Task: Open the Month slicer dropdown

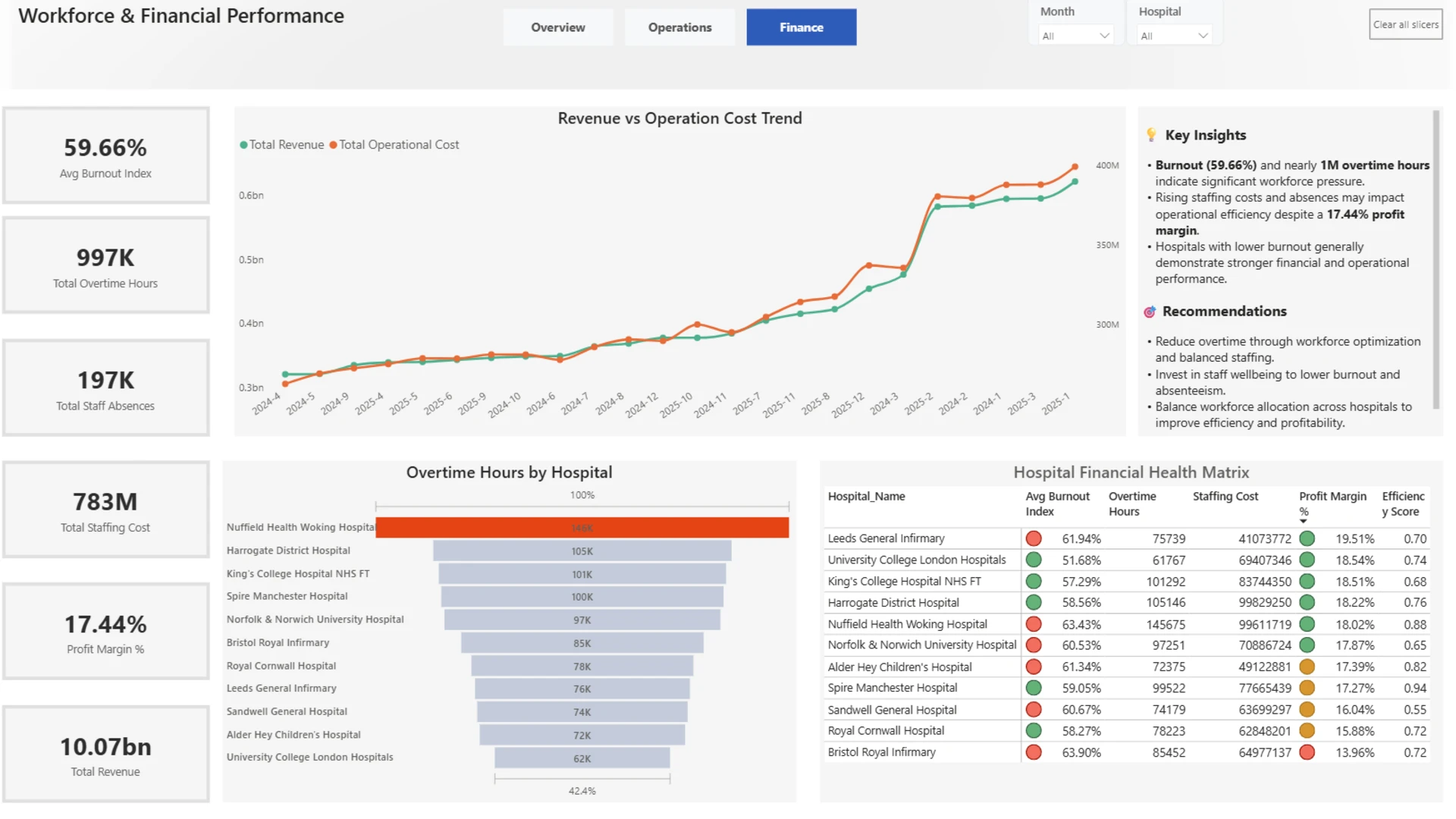Action: (1076, 36)
